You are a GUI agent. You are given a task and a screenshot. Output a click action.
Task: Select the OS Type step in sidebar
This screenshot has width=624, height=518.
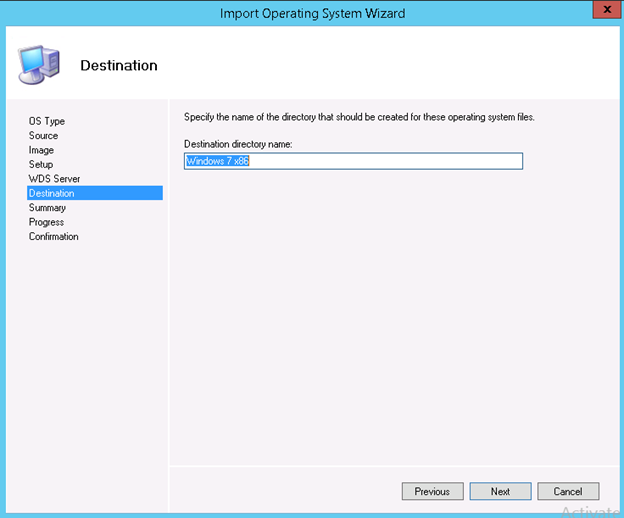tap(47, 121)
